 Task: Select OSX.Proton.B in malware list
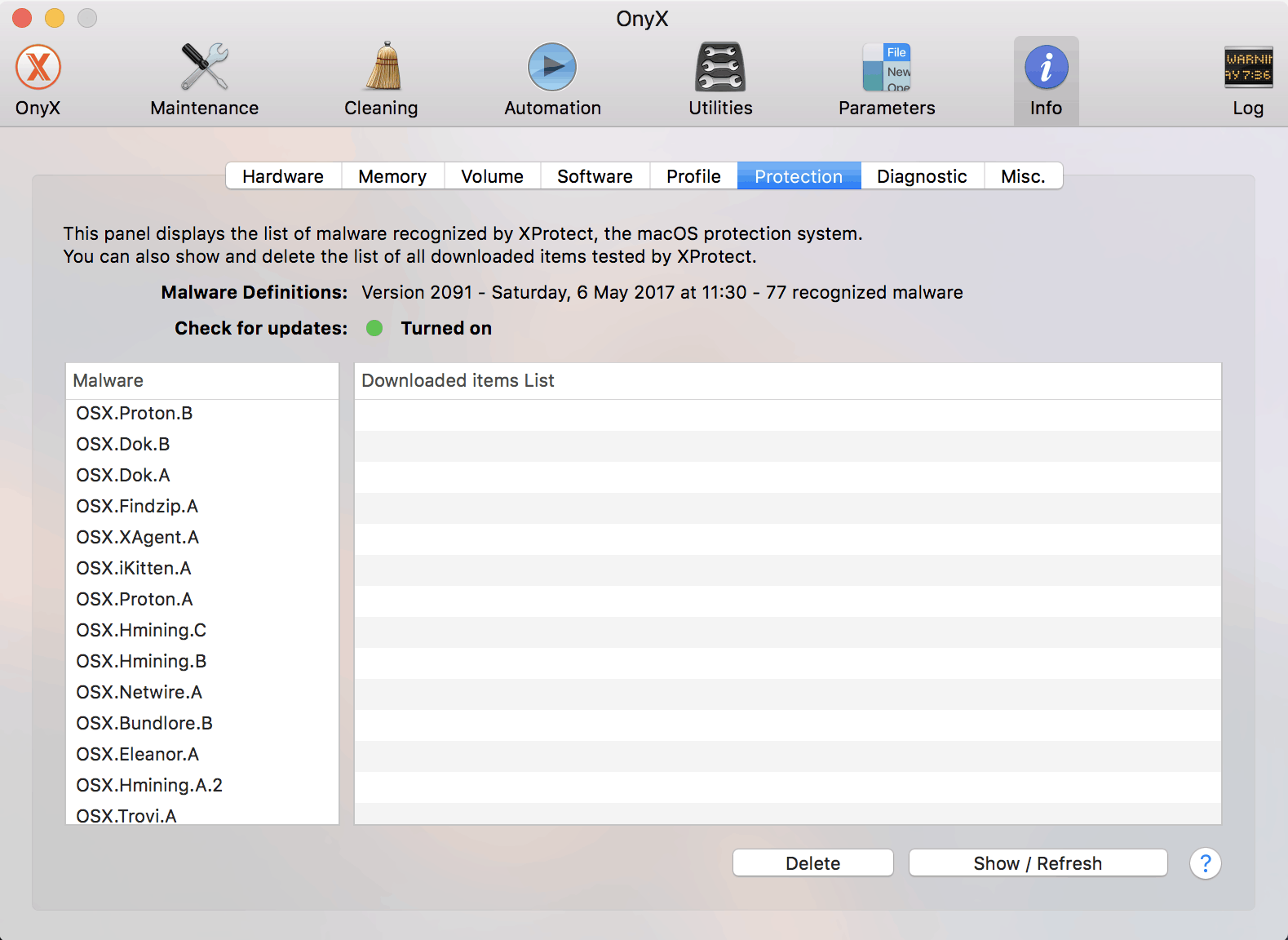[x=202, y=414]
